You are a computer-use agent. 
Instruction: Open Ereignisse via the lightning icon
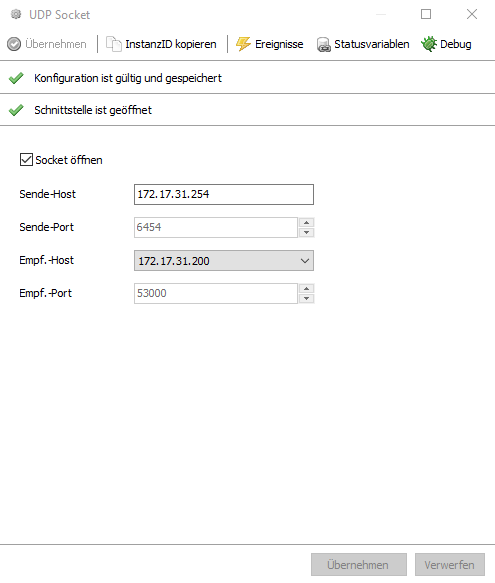click(x=244, y=44)
